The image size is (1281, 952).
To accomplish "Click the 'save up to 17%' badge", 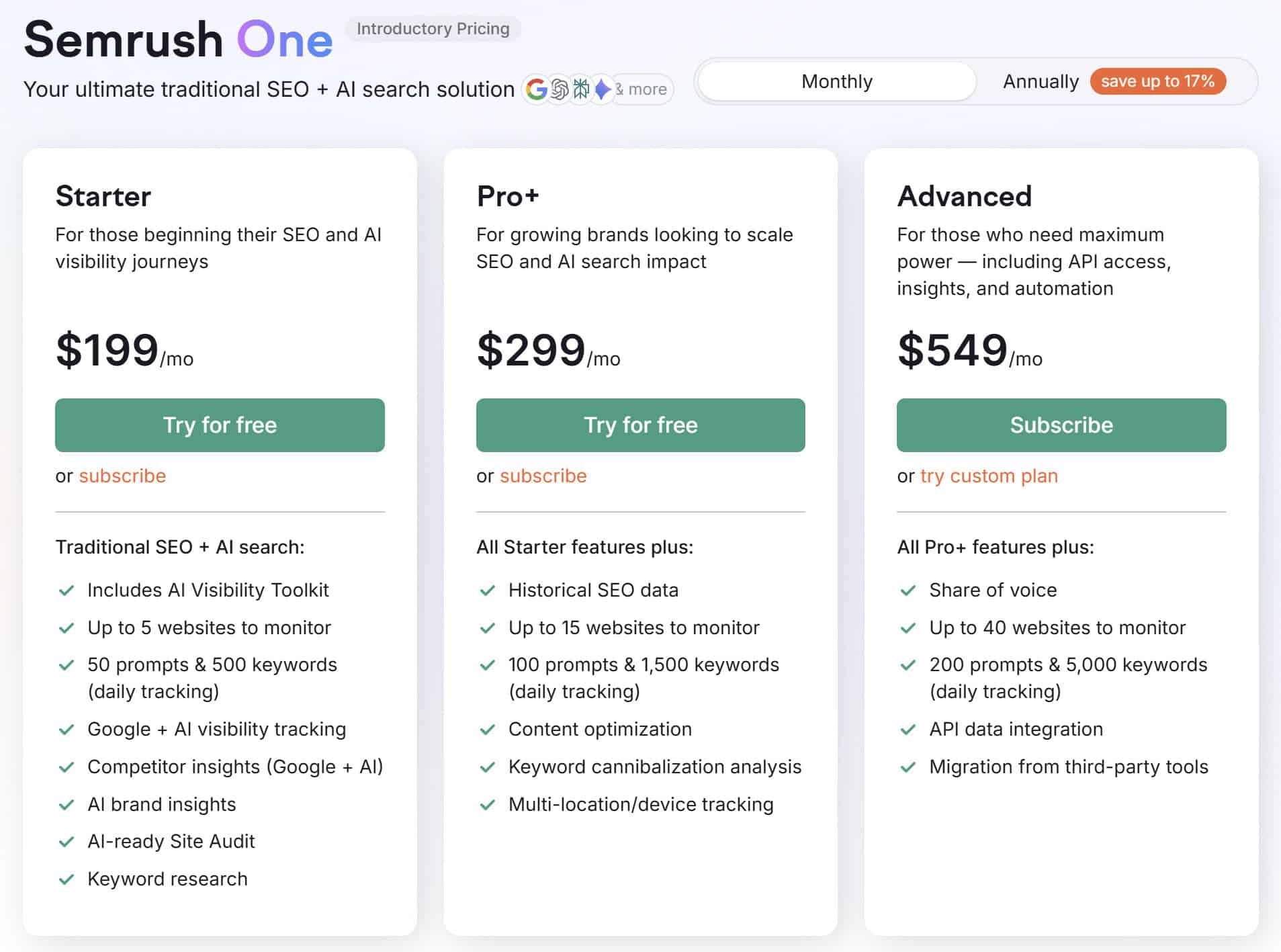I will pyautogui.click(x=1158, y=81).
